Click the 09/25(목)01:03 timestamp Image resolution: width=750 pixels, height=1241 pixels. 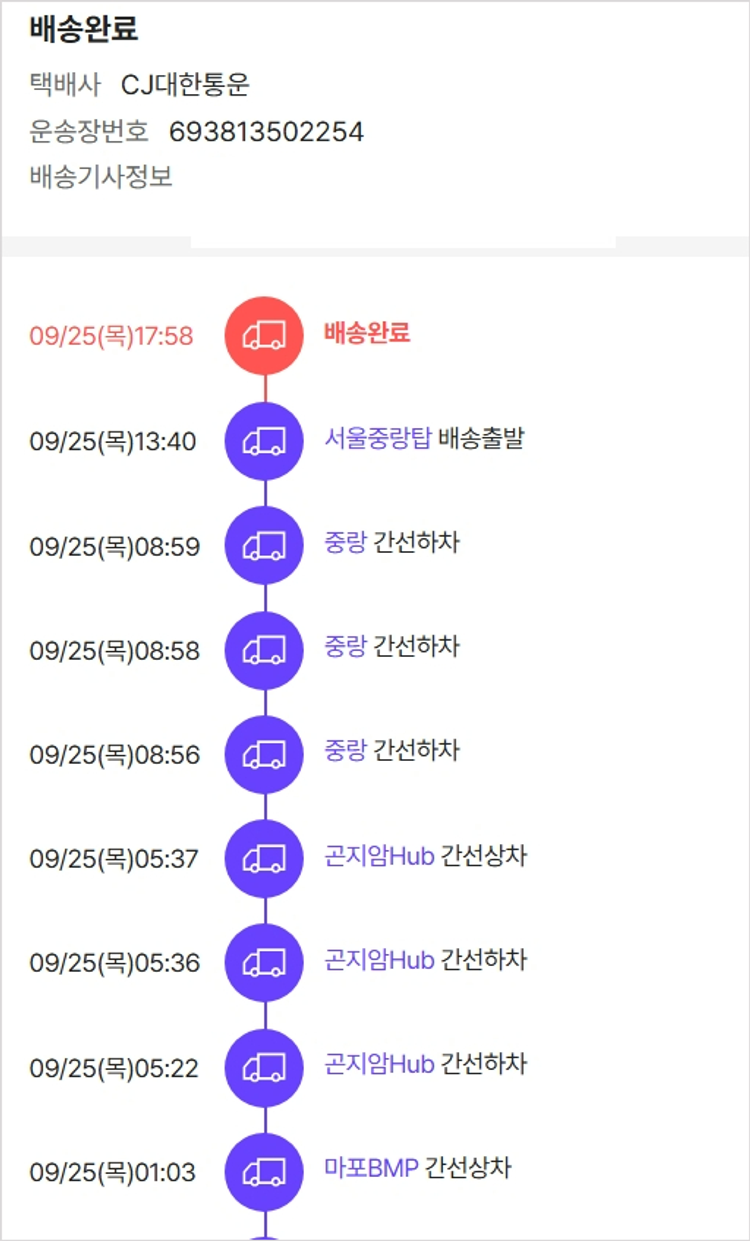pyautogui.click(x=112, y=1172)
